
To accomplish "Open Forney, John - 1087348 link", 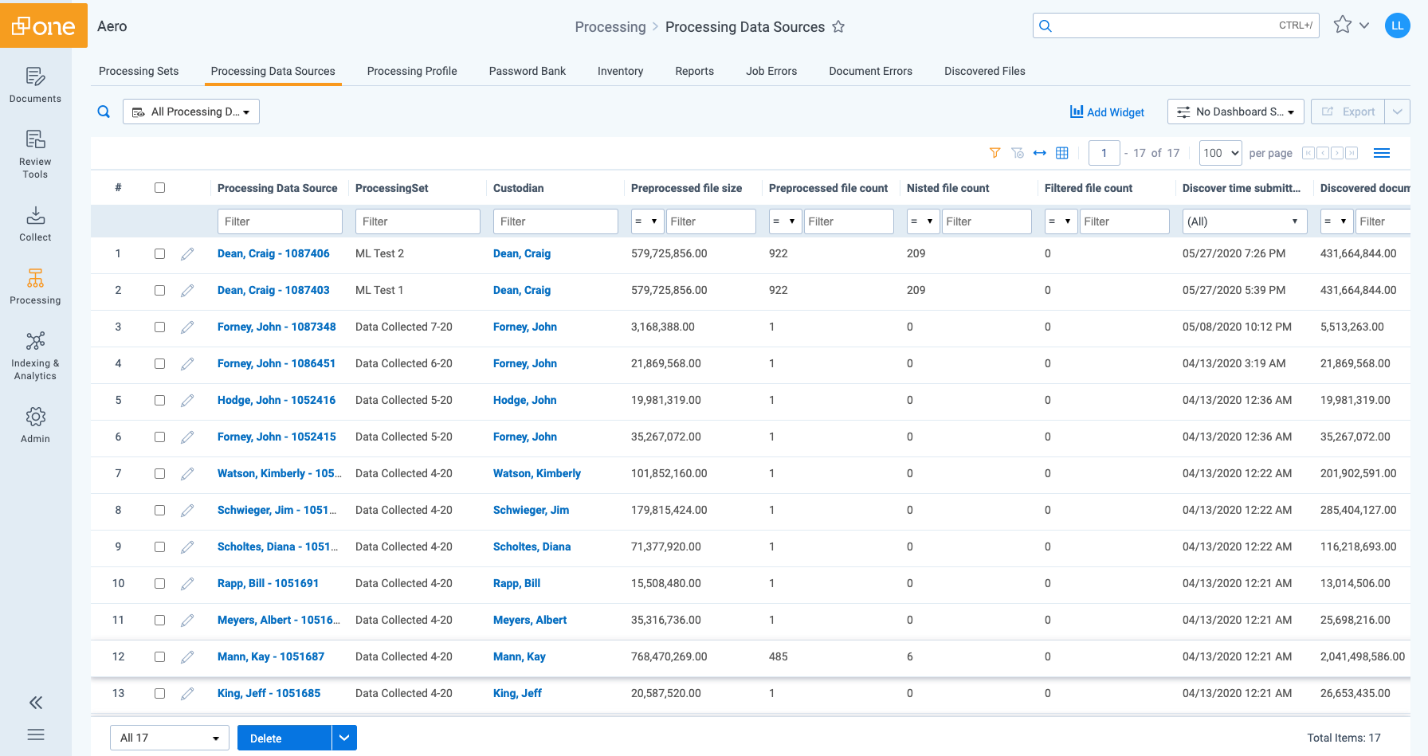I will [x=276, y=327].
